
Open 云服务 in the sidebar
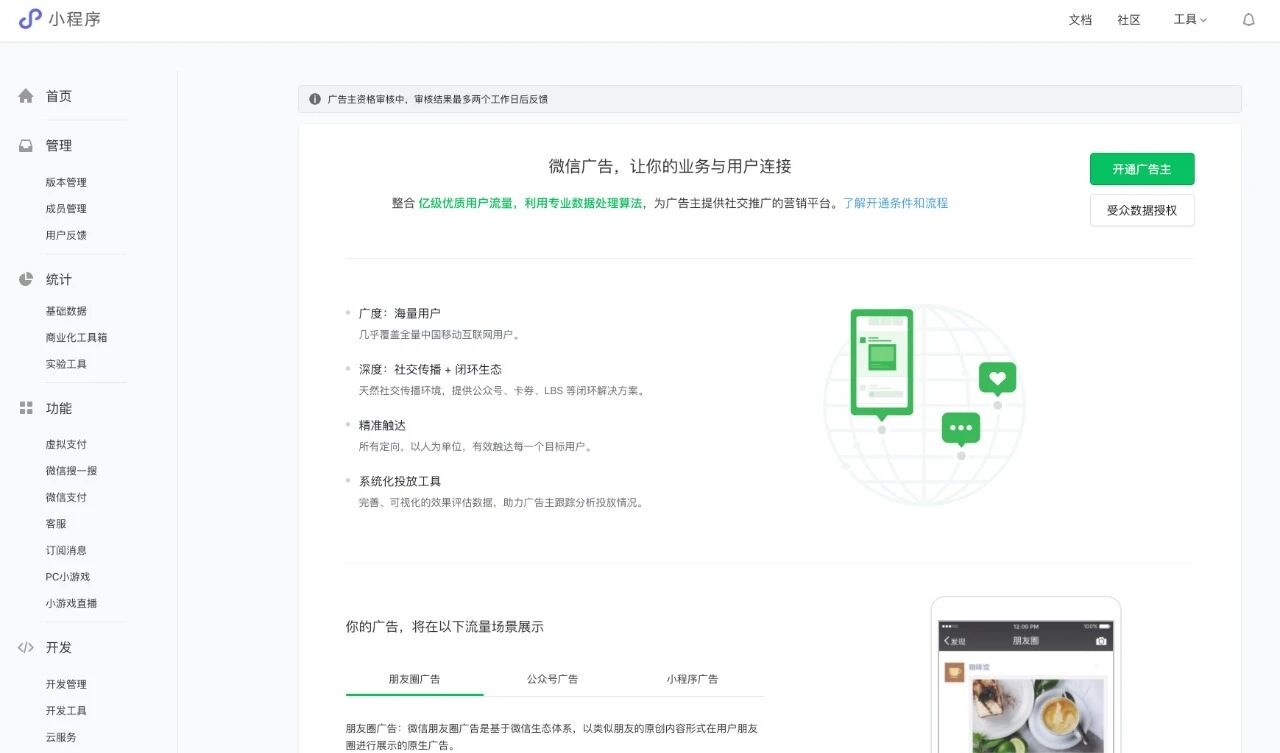pos(61,737)
